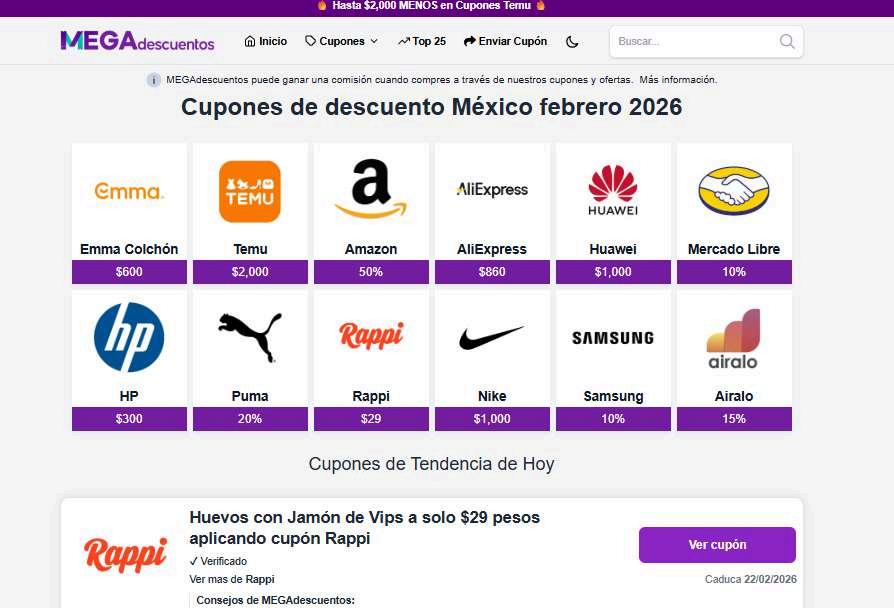Click the Cupones de Tendencia de Hoy heading
The height and width of the screenshot is (608, 894).
click(431, 464)
